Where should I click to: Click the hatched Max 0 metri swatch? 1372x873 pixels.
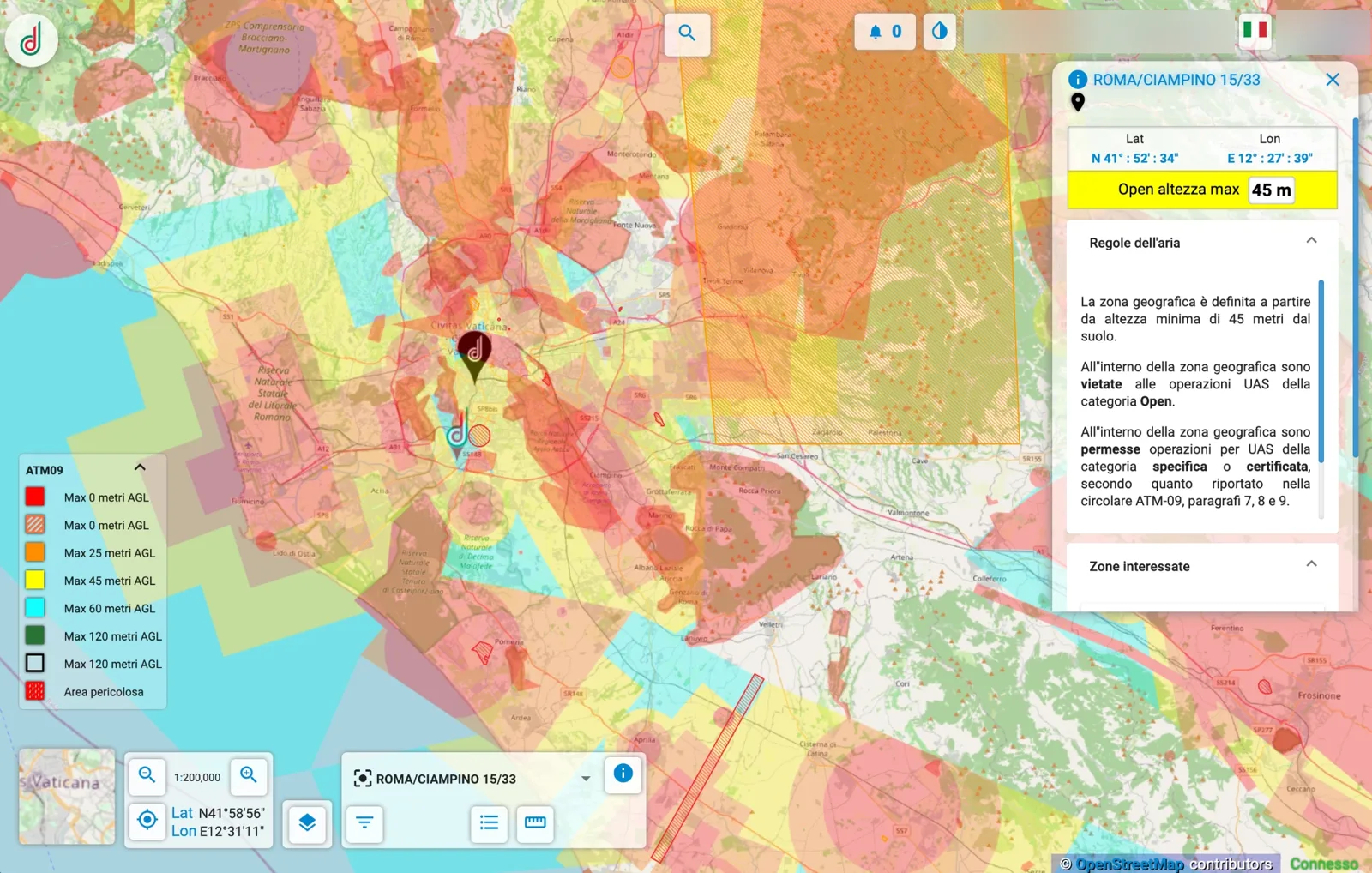[x=35, y=524]
